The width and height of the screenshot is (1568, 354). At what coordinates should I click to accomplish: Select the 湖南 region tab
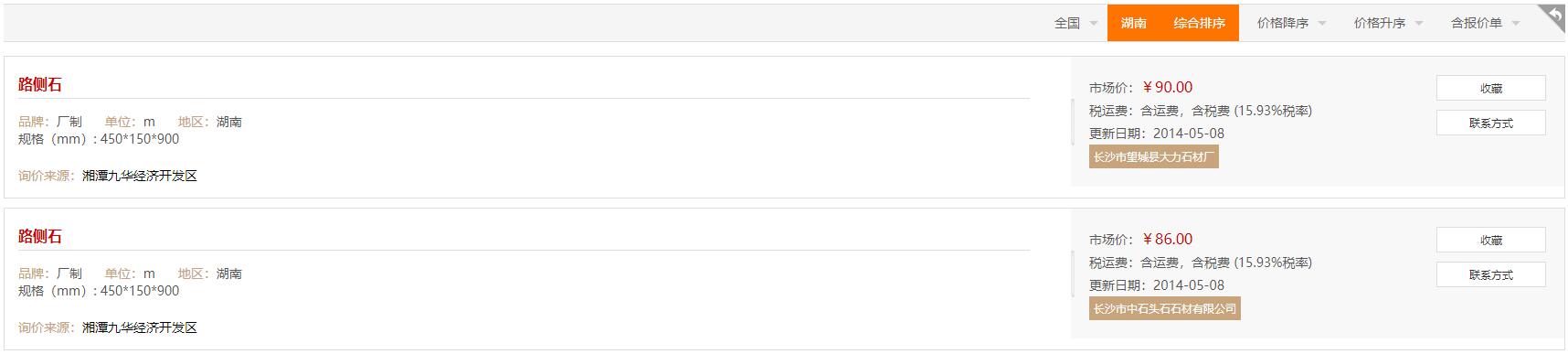pyautogui.click(x=1134, y=23)
